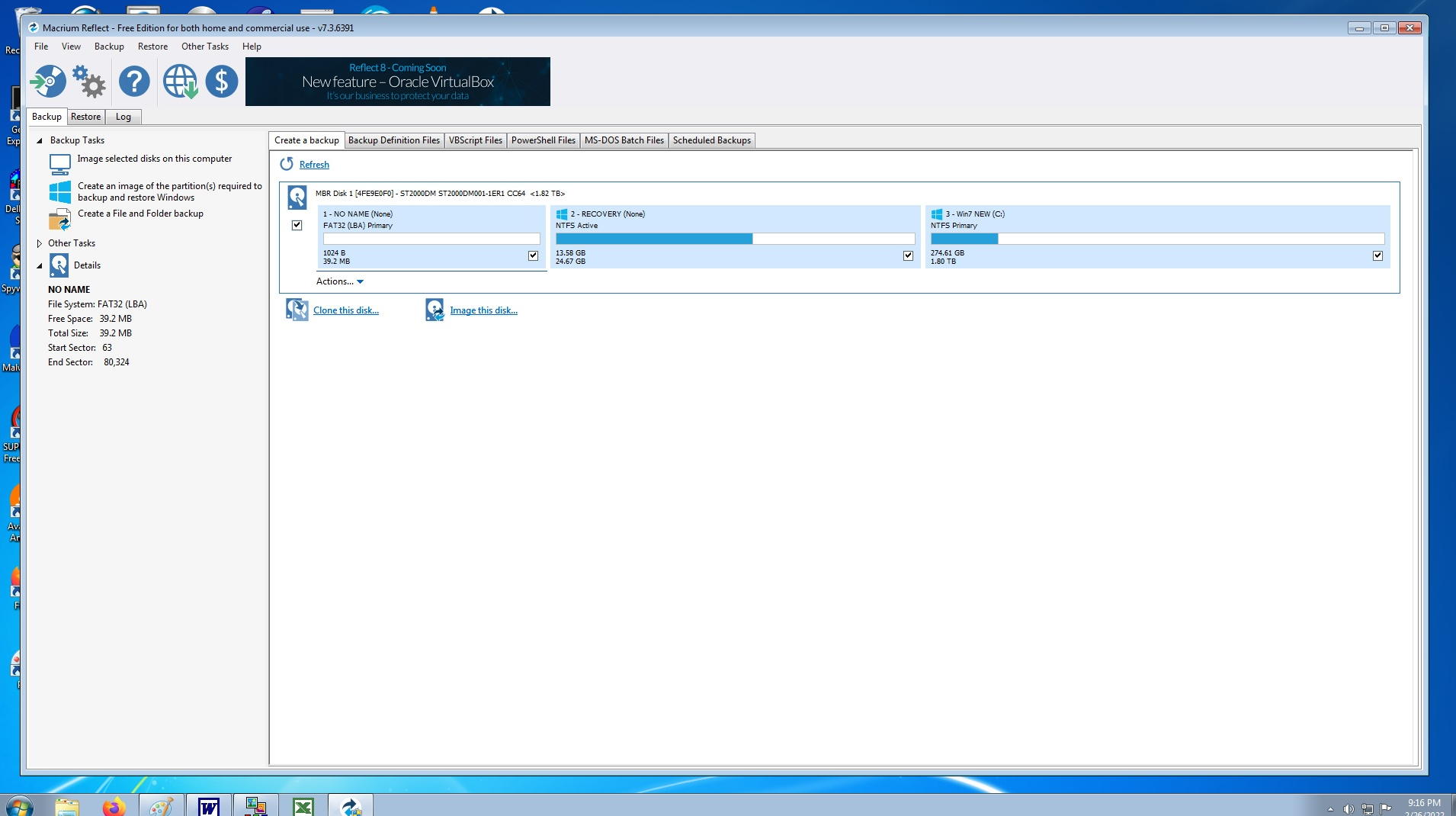This screenshot has height=816, width=1456.
Task: Click the Details disk icon in sidebar
Action: point(59,265)
